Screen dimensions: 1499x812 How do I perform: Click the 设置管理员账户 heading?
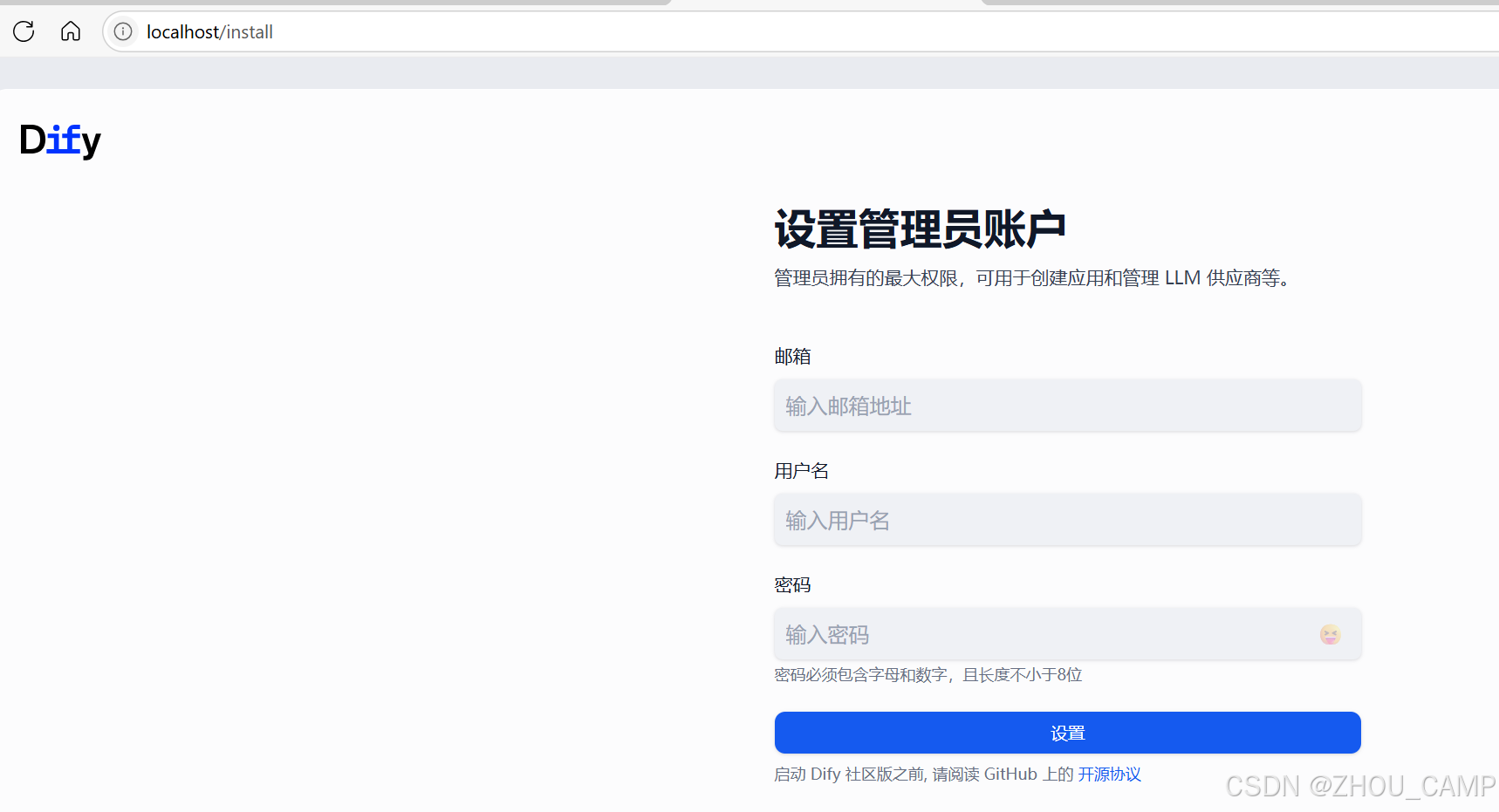point(920,229)
